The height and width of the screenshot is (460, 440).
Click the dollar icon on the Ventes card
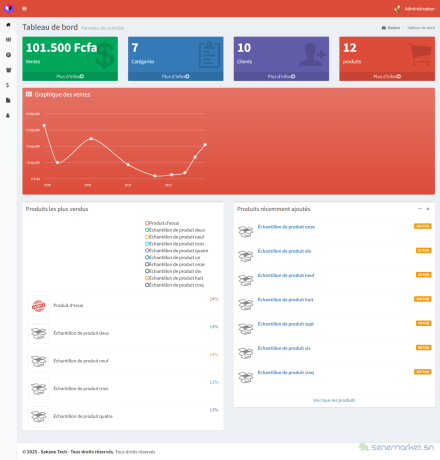(104, 54)
